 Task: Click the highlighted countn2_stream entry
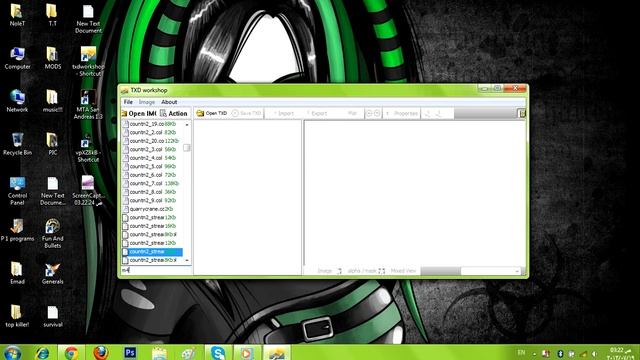click(152, 251)
